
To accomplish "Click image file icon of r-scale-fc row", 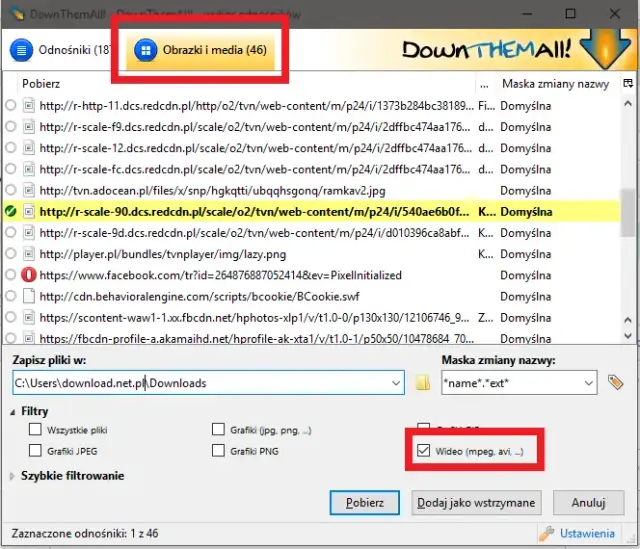I will (29, 169).
